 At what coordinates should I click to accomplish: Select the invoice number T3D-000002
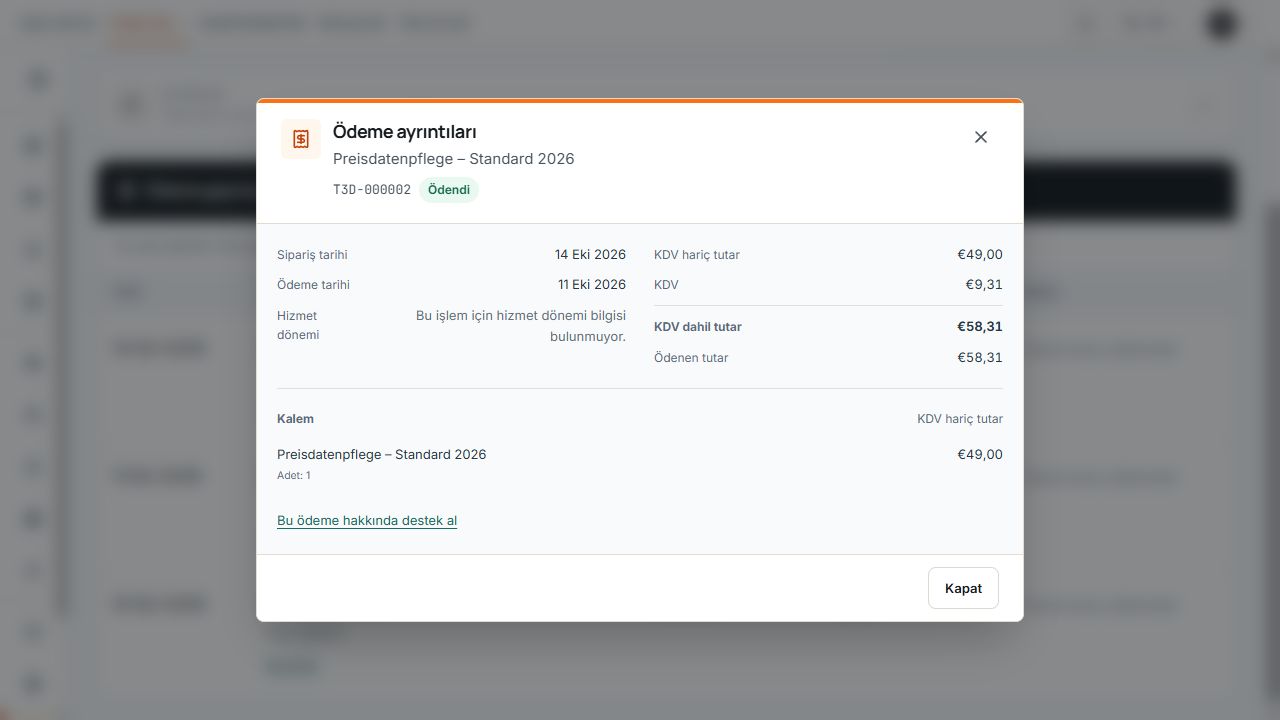[x=372, y=190]
